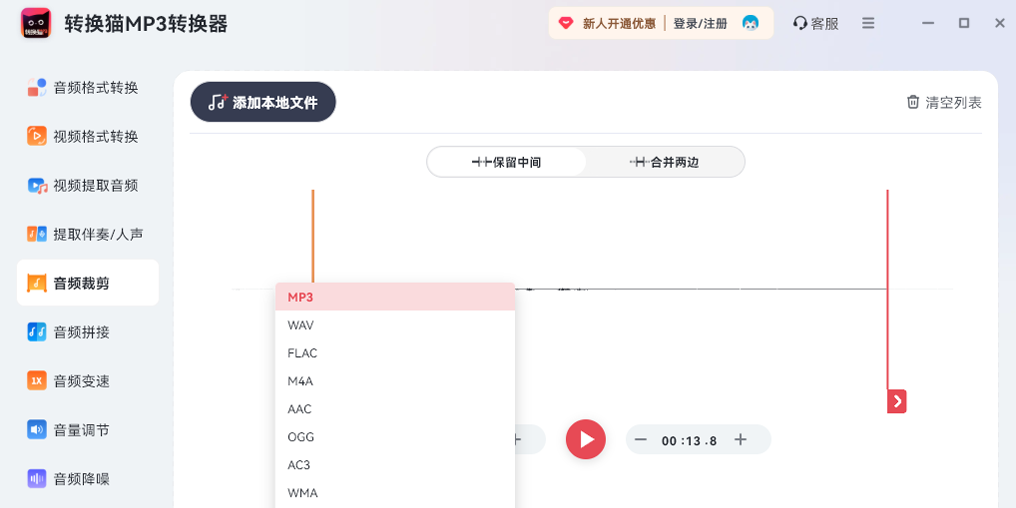Choose M4A from the format list
This screenshot has width=1016, height=508.
tap(395, 381)
